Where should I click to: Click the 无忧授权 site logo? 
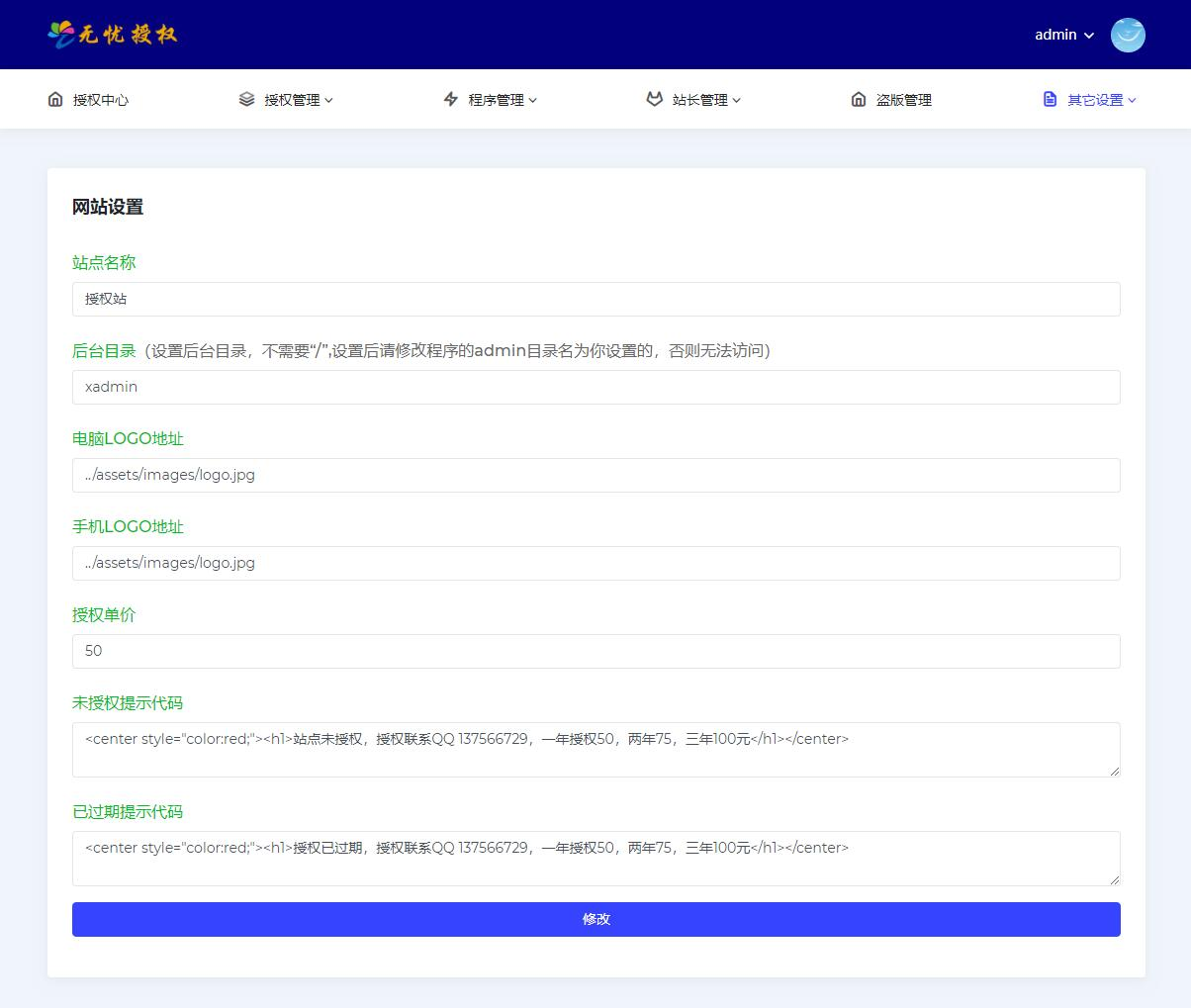[112, 34]
